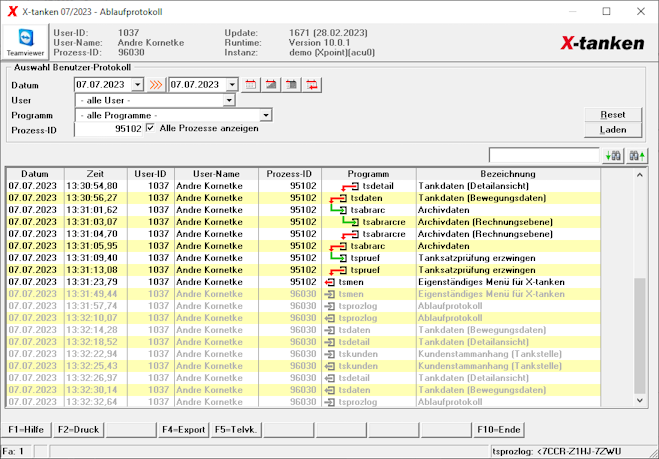
Task: Click the Bezeichnung column header
Action: (x=508, y=174)
